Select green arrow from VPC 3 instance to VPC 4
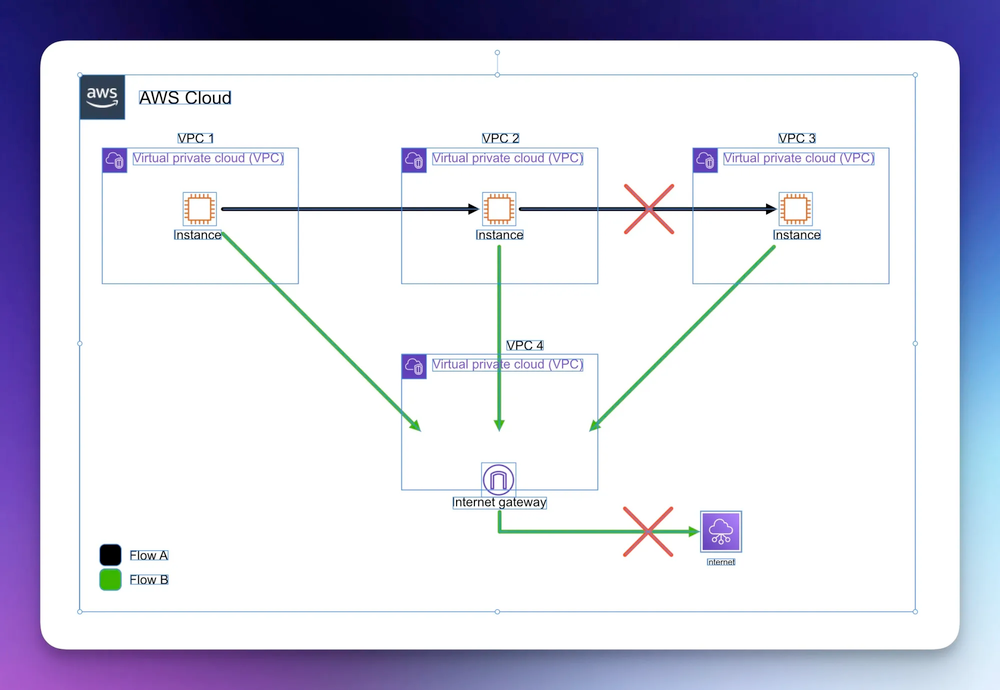The width and height of the screenshot is (1000, 690). [x=682, y=338]
